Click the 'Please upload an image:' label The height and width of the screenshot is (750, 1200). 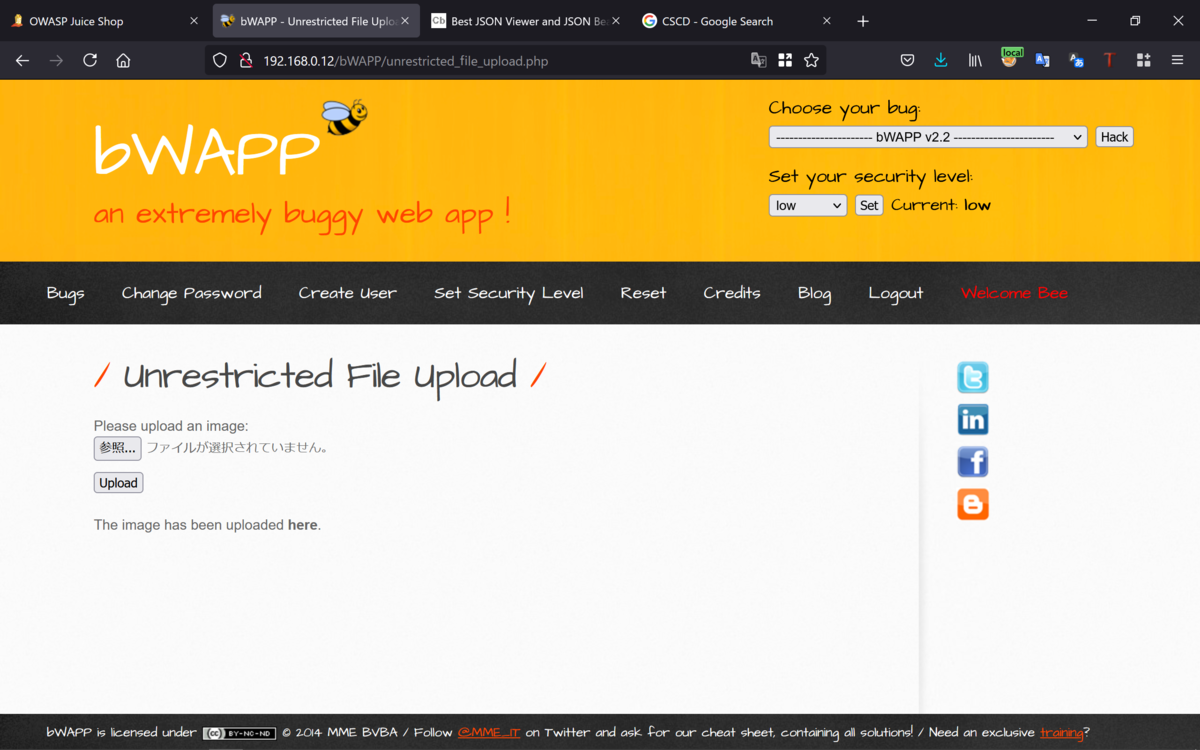click(x=171, y=426)
